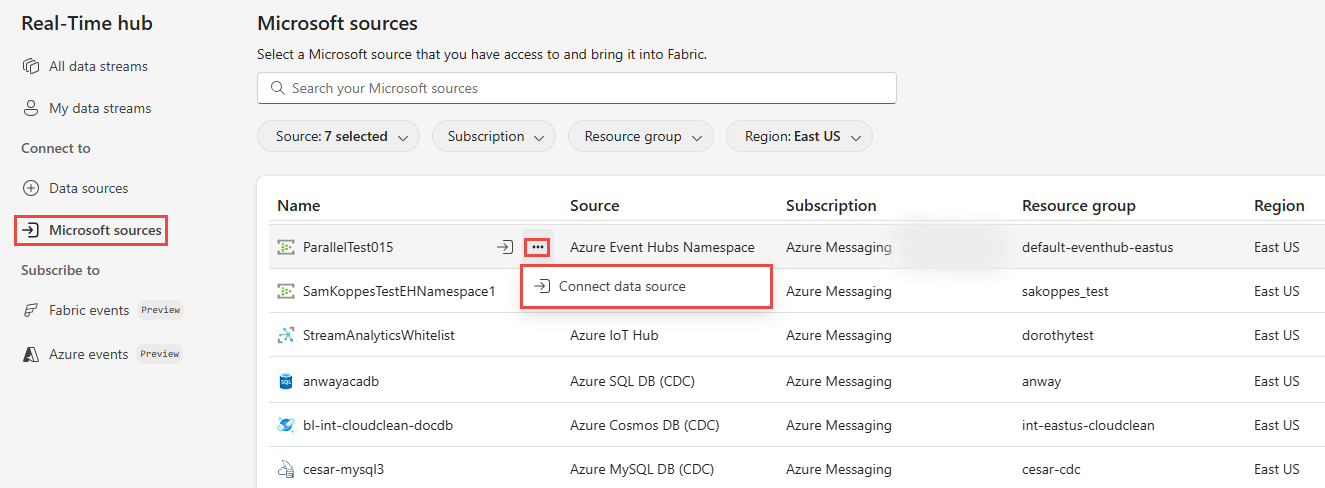This screenshot has height=488, width=1325.
Task: Click the Data sources plus icon
Action: (31, 188)
